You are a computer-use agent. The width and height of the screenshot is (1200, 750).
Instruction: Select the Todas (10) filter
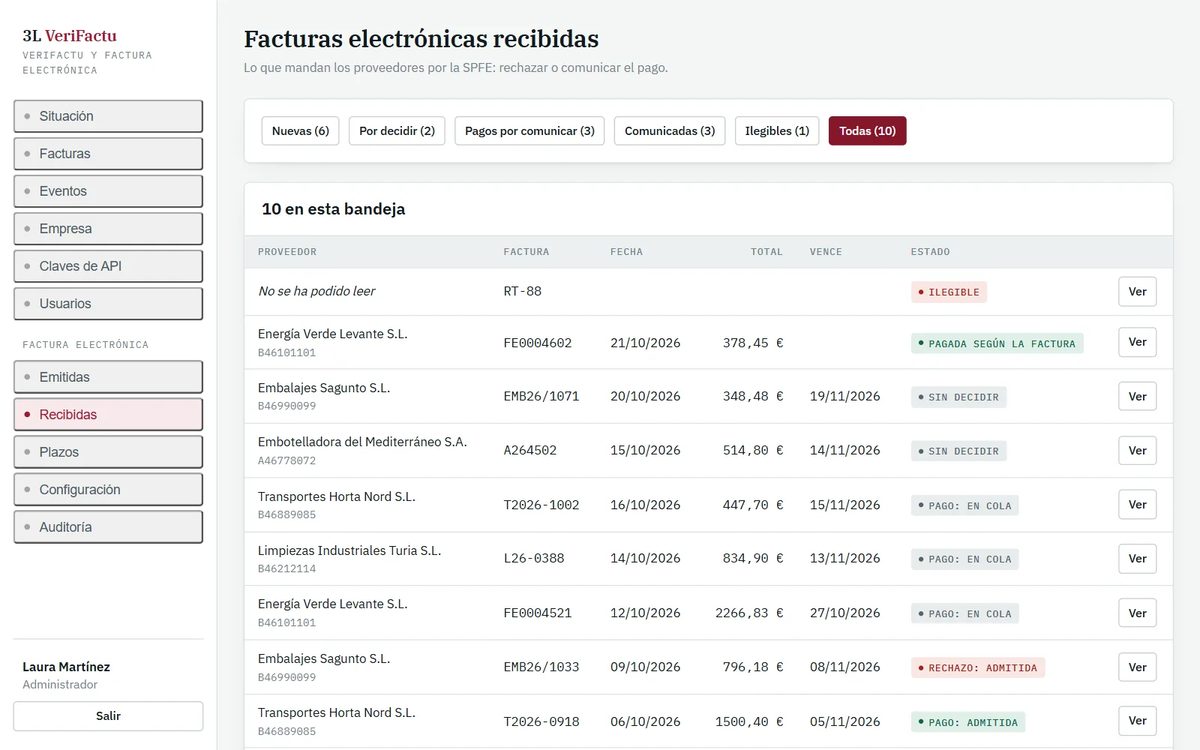[x=867, y=131]
